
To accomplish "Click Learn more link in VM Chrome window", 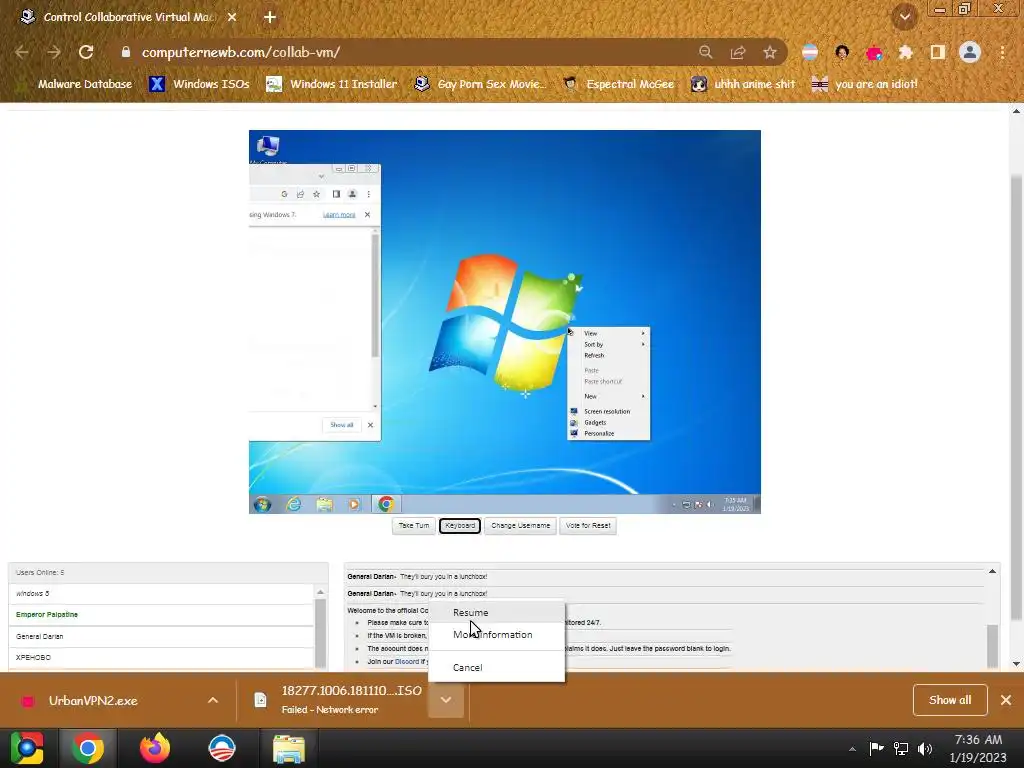I will [x=339, y=215].
